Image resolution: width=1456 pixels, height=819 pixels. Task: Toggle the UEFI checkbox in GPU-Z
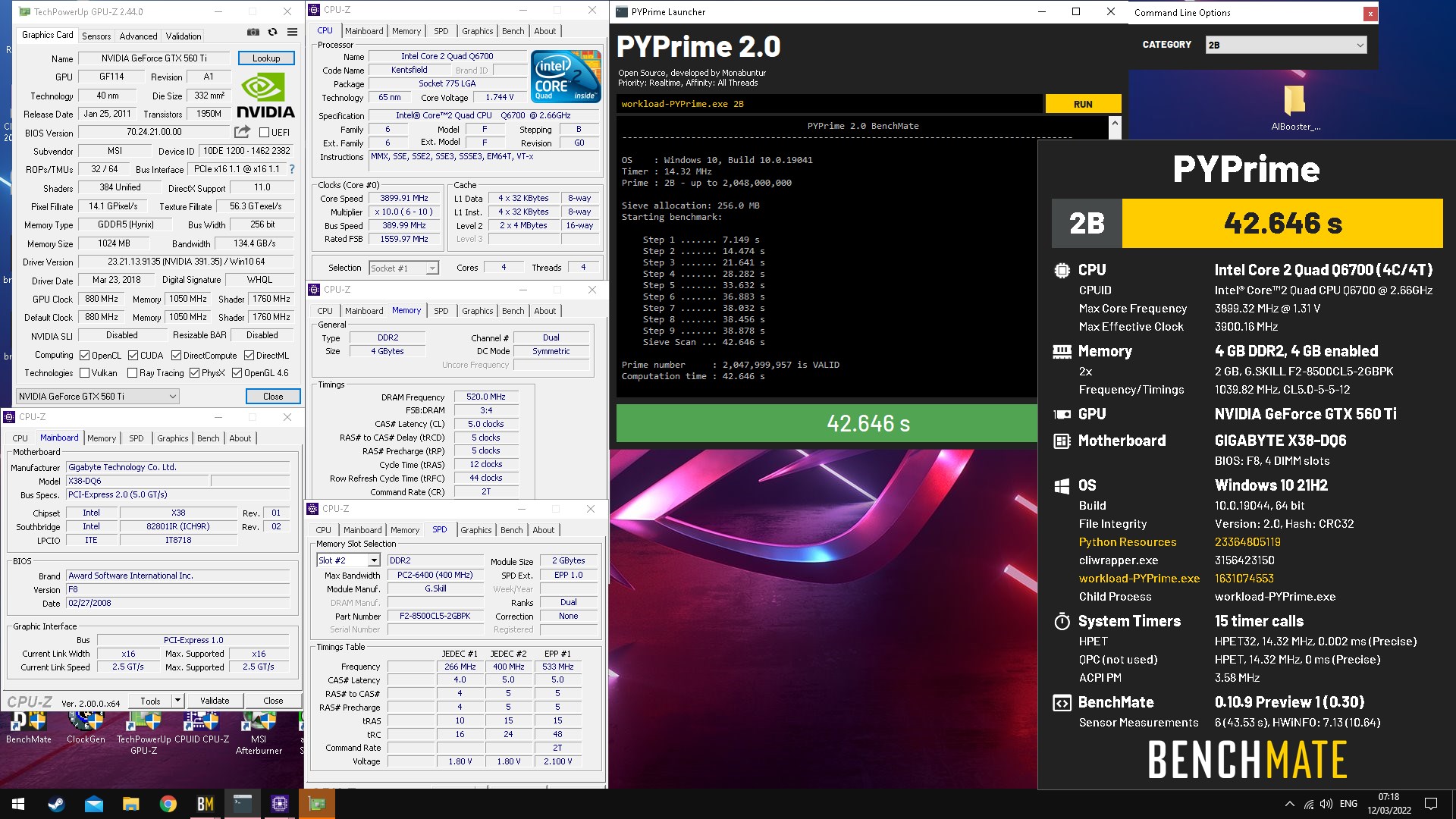[264, 132]
